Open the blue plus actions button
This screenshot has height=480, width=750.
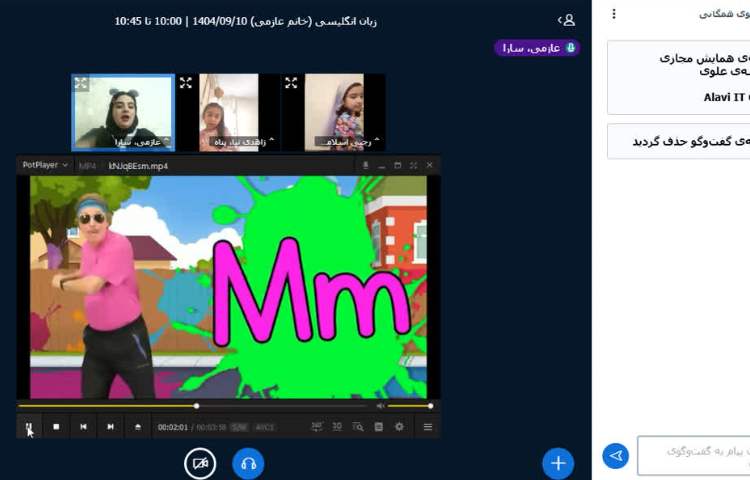[x=558, y=463]
